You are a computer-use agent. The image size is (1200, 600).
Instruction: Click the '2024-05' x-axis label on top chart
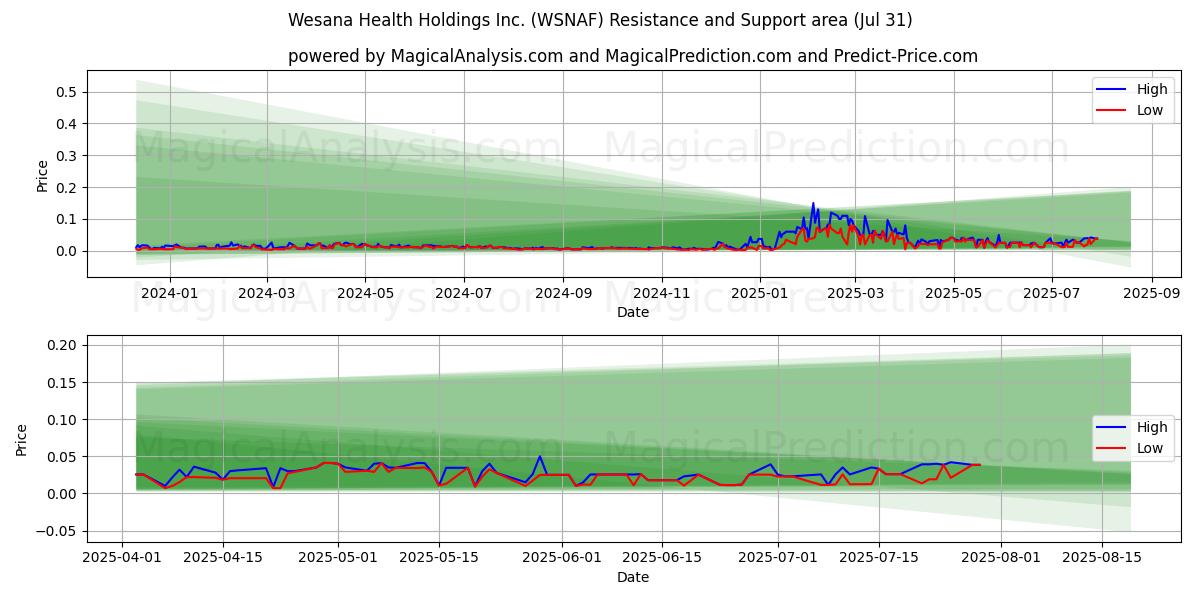365,293
